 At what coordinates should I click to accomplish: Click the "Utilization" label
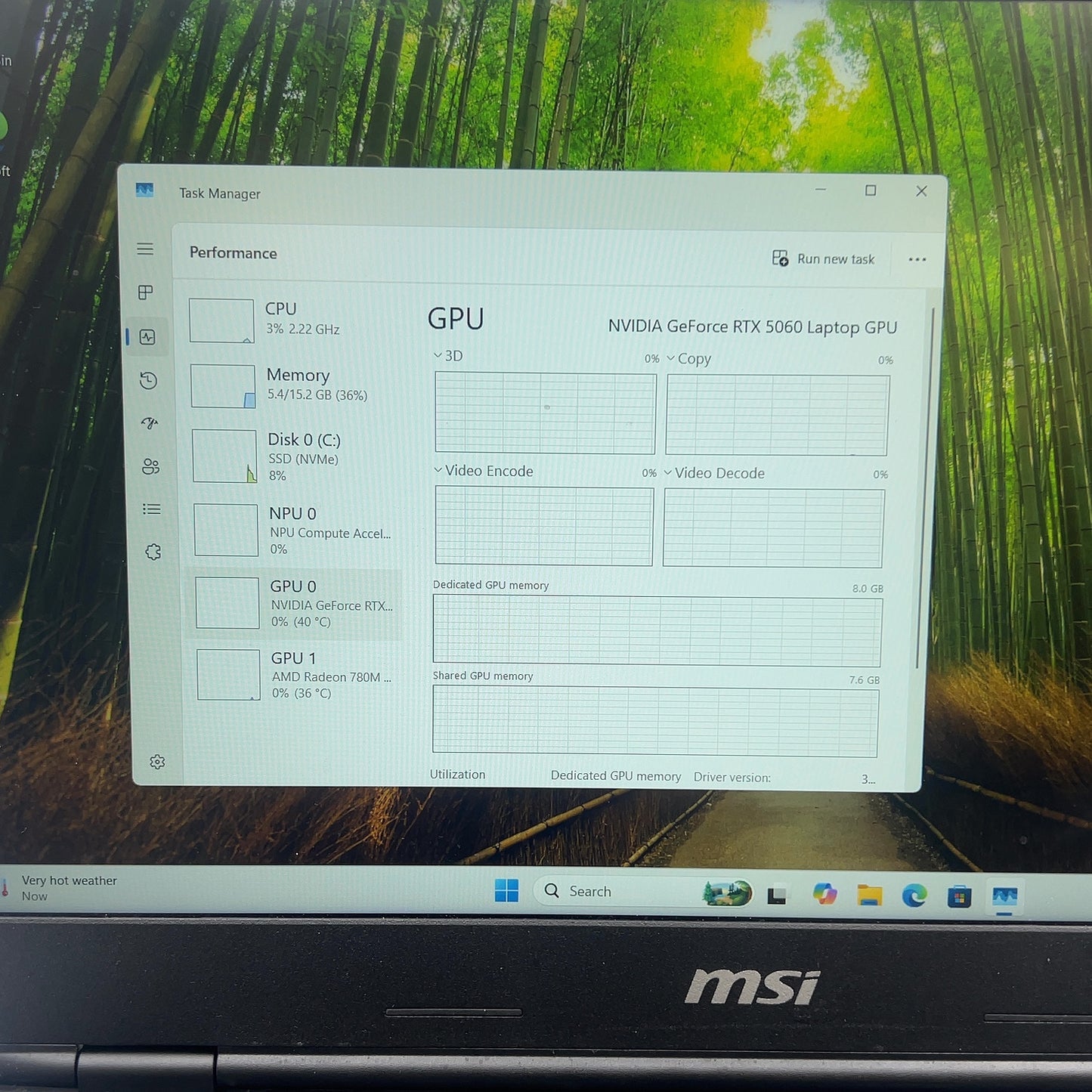coord(457,774)
